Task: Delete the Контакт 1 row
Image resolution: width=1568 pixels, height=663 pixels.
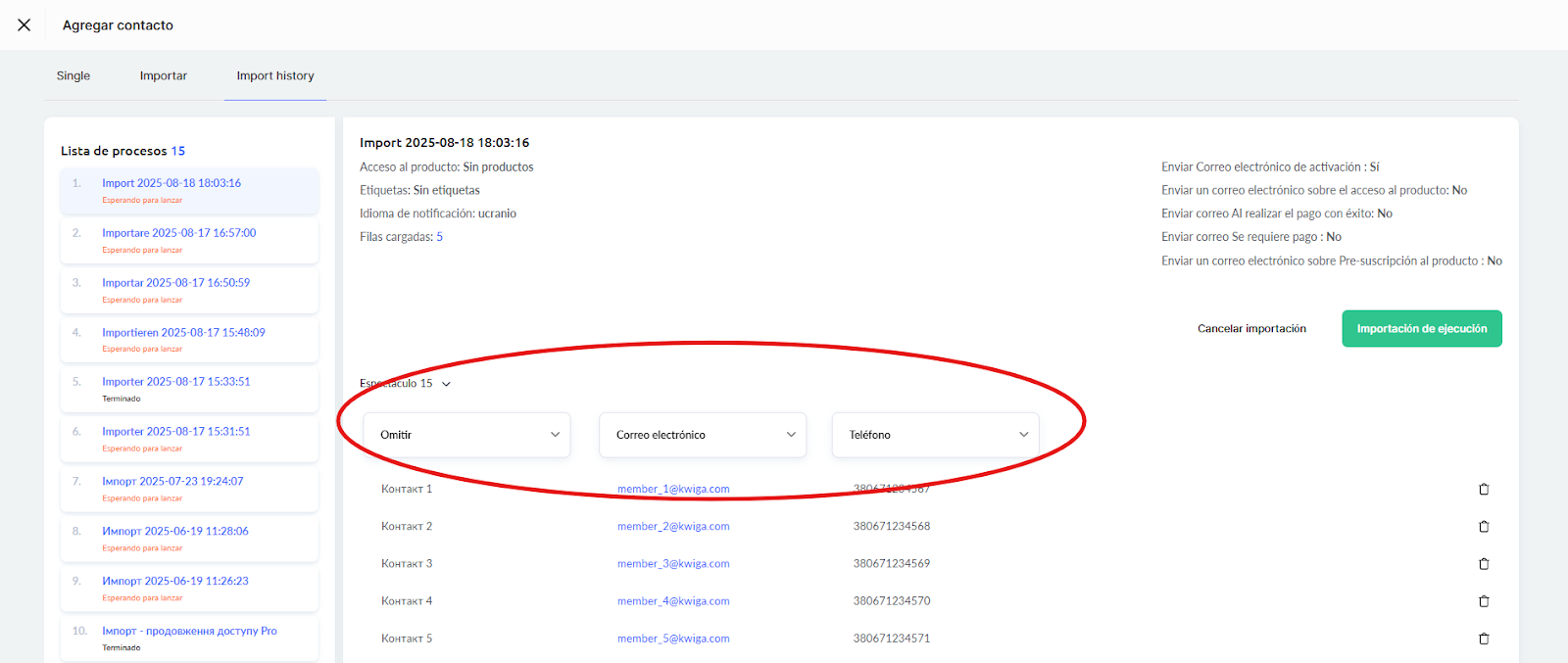Action: [x=1483, y=490]
